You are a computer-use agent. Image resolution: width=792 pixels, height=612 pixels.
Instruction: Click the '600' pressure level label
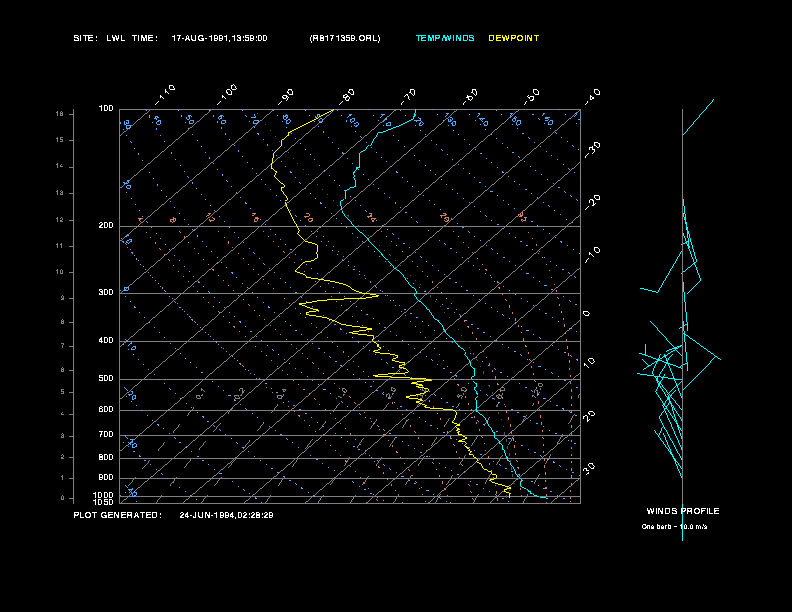(106, 410)
